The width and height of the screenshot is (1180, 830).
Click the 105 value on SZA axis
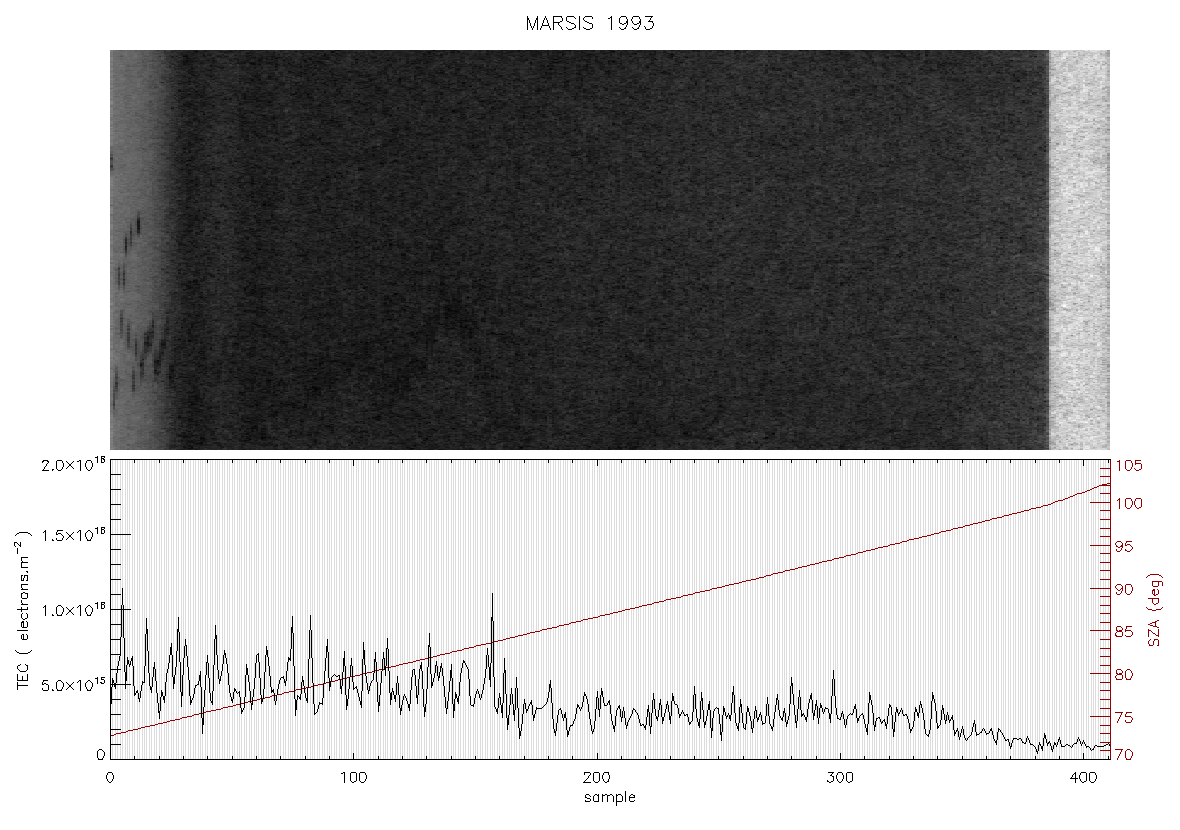[x=1128, y=466]
